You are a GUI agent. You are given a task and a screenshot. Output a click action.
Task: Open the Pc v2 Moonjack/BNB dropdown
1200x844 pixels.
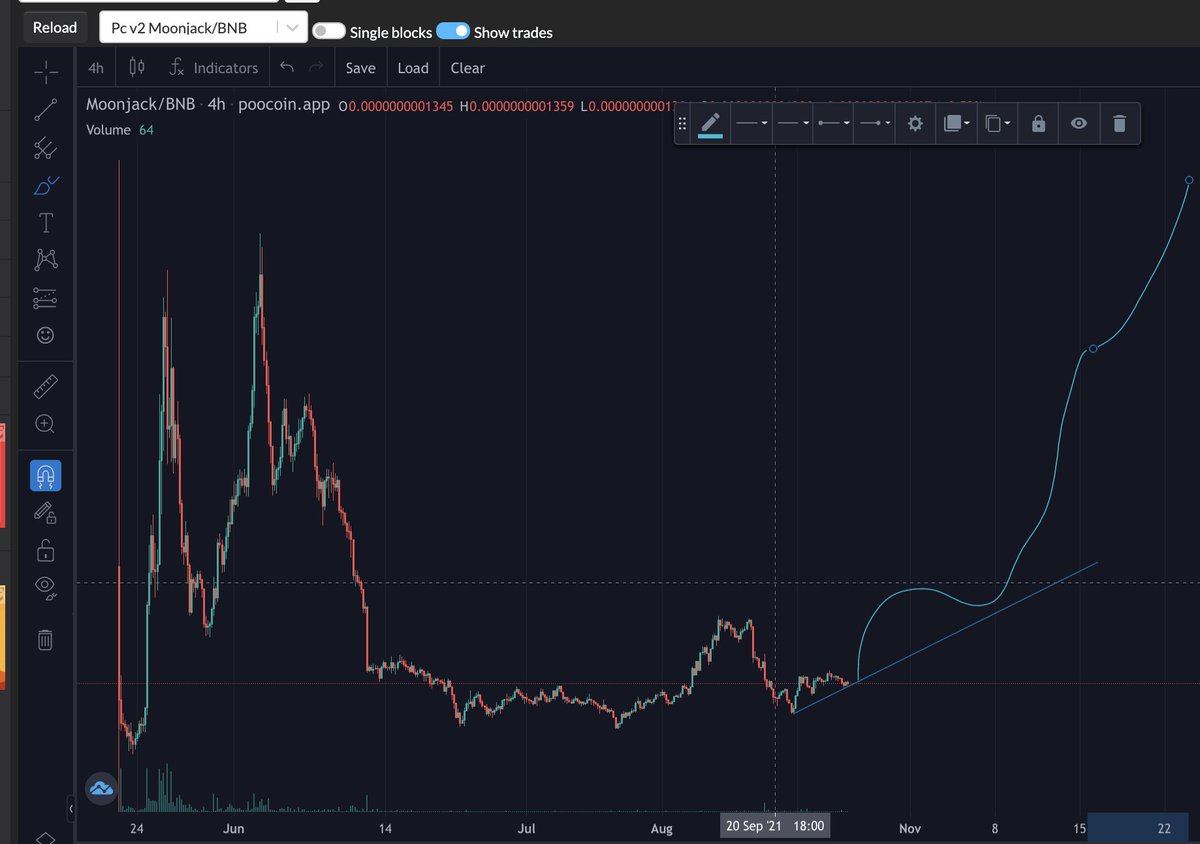click(291, 27)
